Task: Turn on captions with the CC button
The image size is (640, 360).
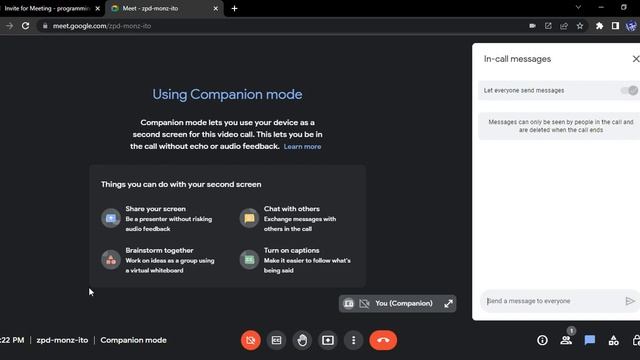Action: click(276, 340)
